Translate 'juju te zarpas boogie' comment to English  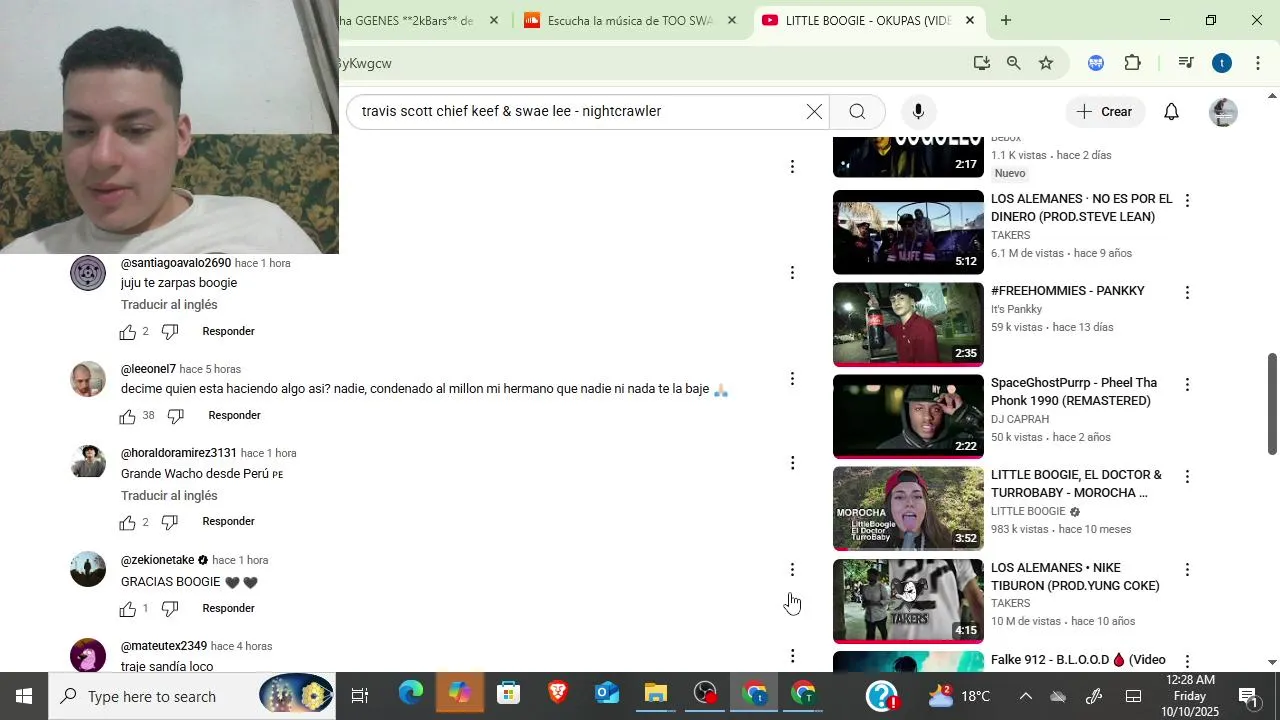point(169,305)
